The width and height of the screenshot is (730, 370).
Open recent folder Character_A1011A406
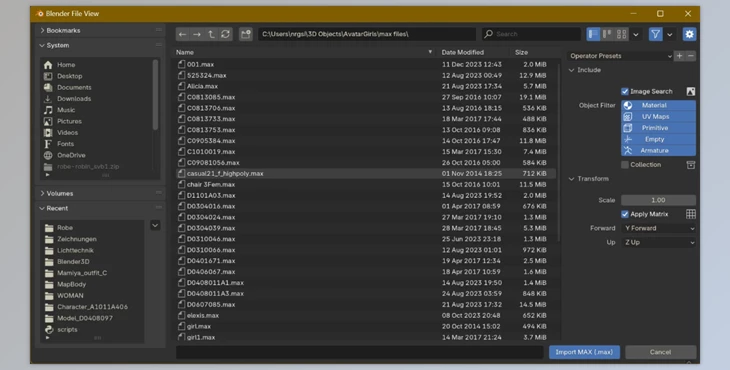click(x=93, y=307)
